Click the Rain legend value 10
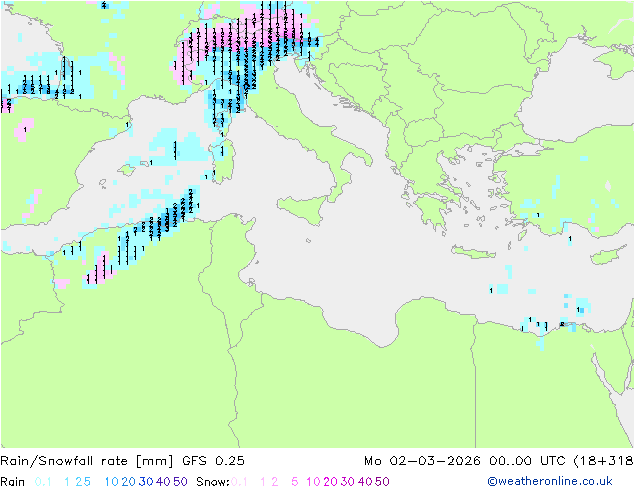The image size is (634, 490). coord(112,482)
